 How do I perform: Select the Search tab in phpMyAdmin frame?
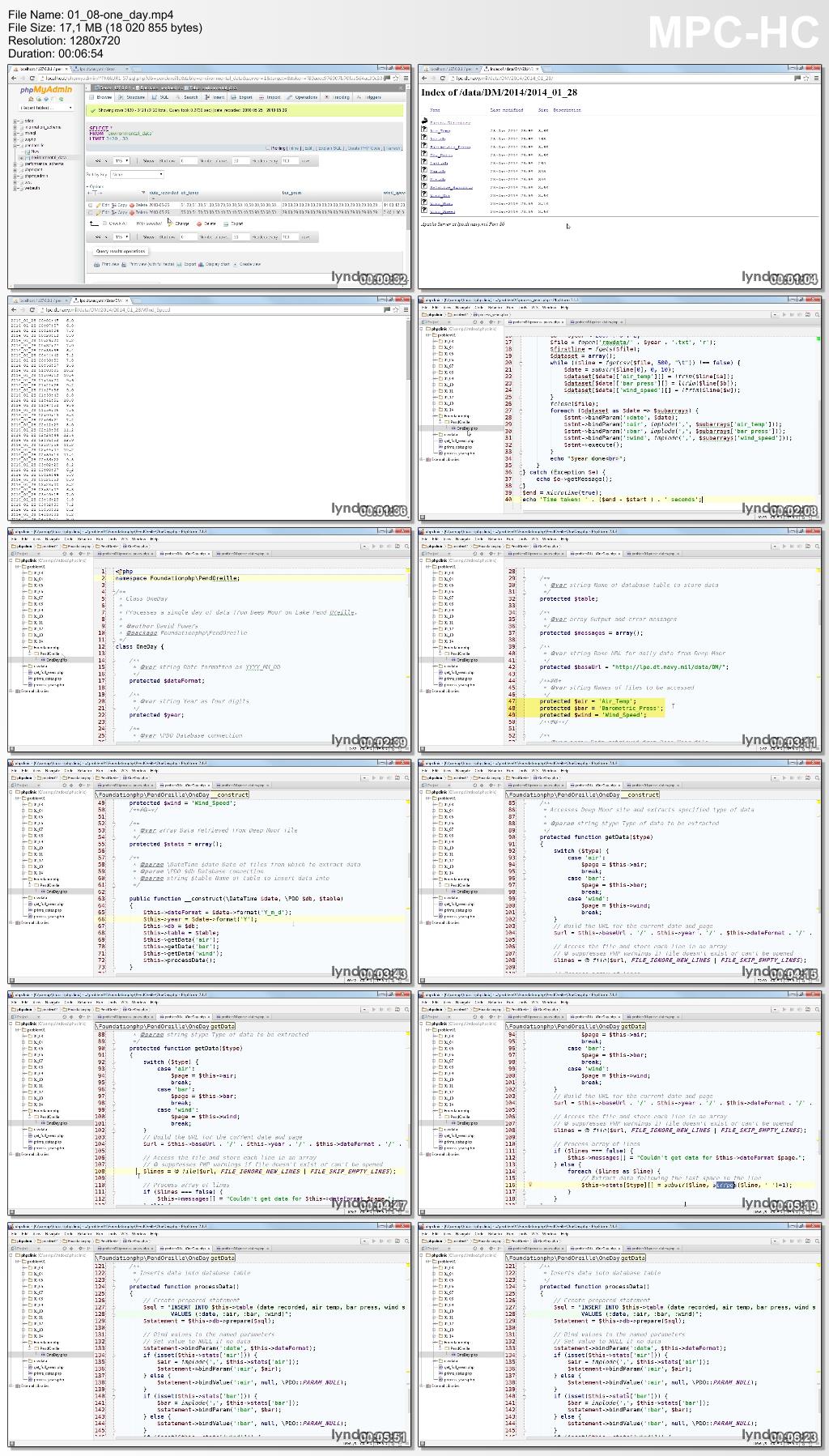coord(186,97)
